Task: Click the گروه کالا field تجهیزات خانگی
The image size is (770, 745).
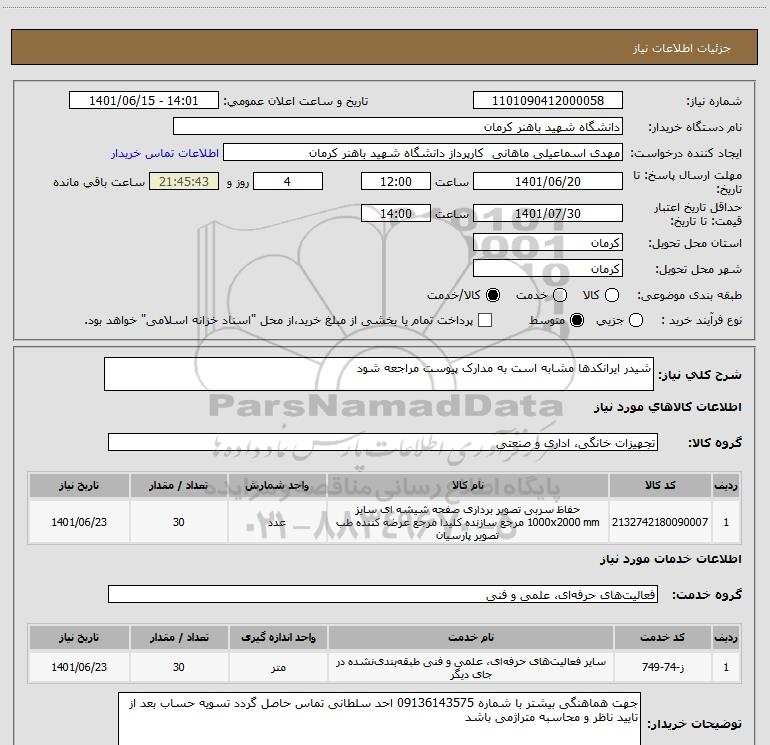Action: [383, 442]
